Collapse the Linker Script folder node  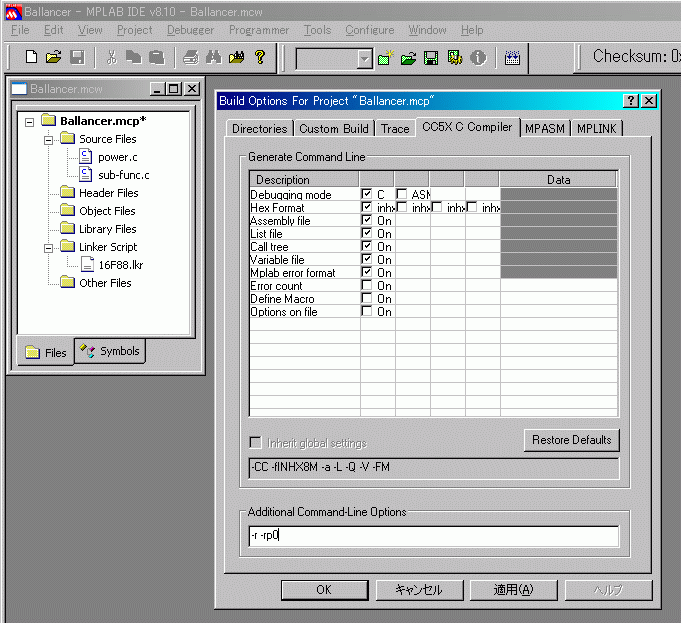pos(48,248)
